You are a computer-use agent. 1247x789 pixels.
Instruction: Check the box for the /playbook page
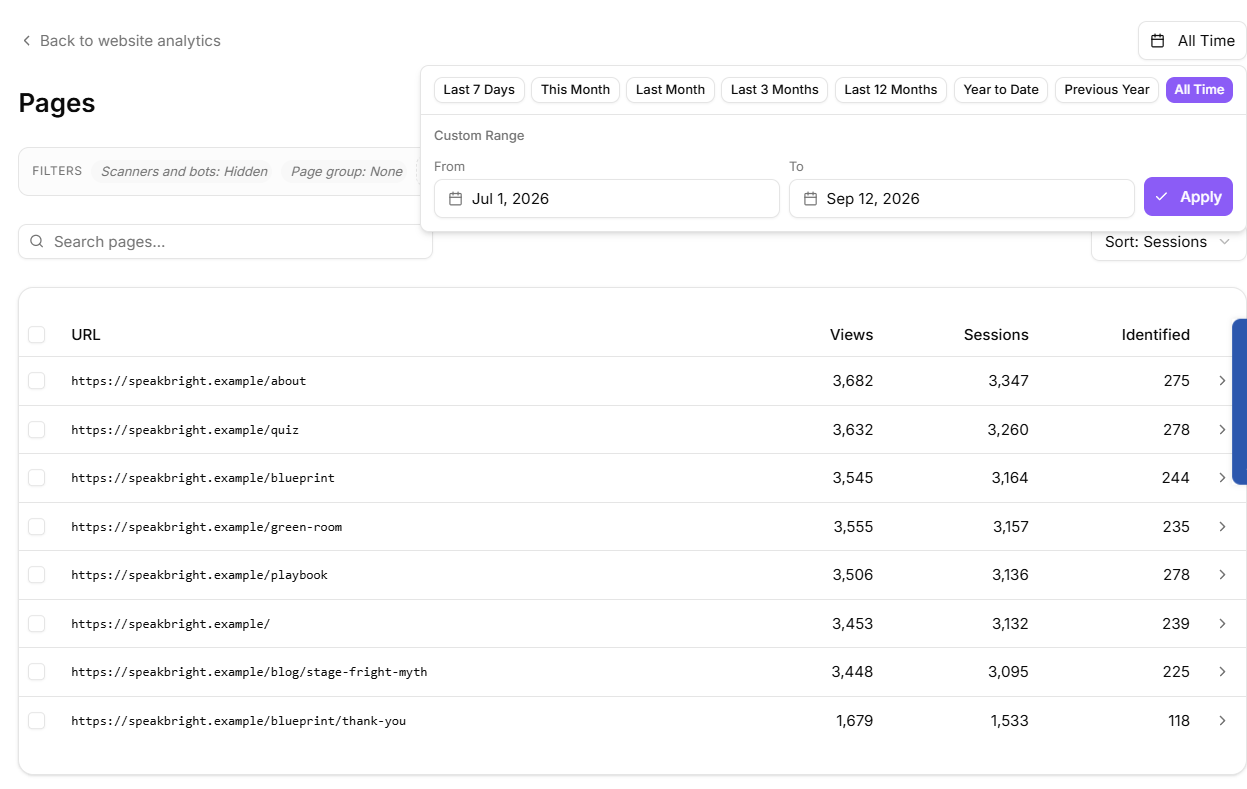pyautogui.click(x=37, y=575)
